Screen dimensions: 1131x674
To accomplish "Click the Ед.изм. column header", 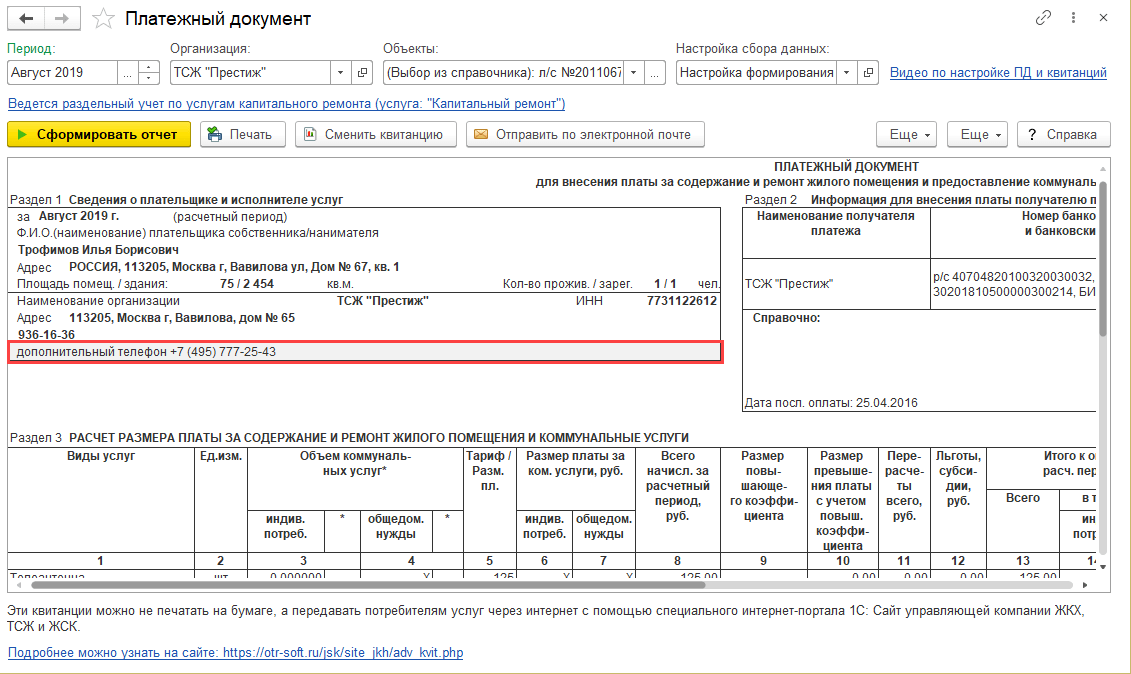I will coord(221,500).
